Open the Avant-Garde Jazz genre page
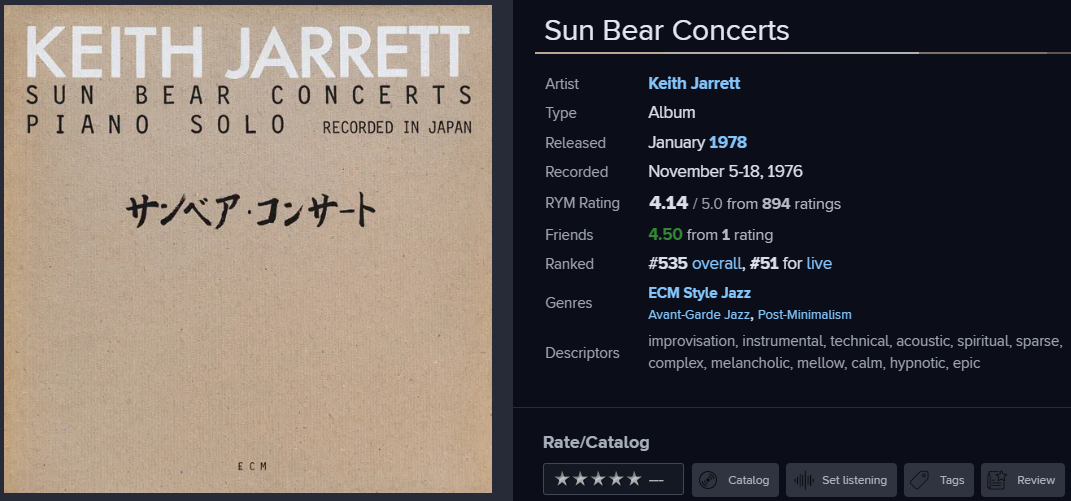 (699, 315)
